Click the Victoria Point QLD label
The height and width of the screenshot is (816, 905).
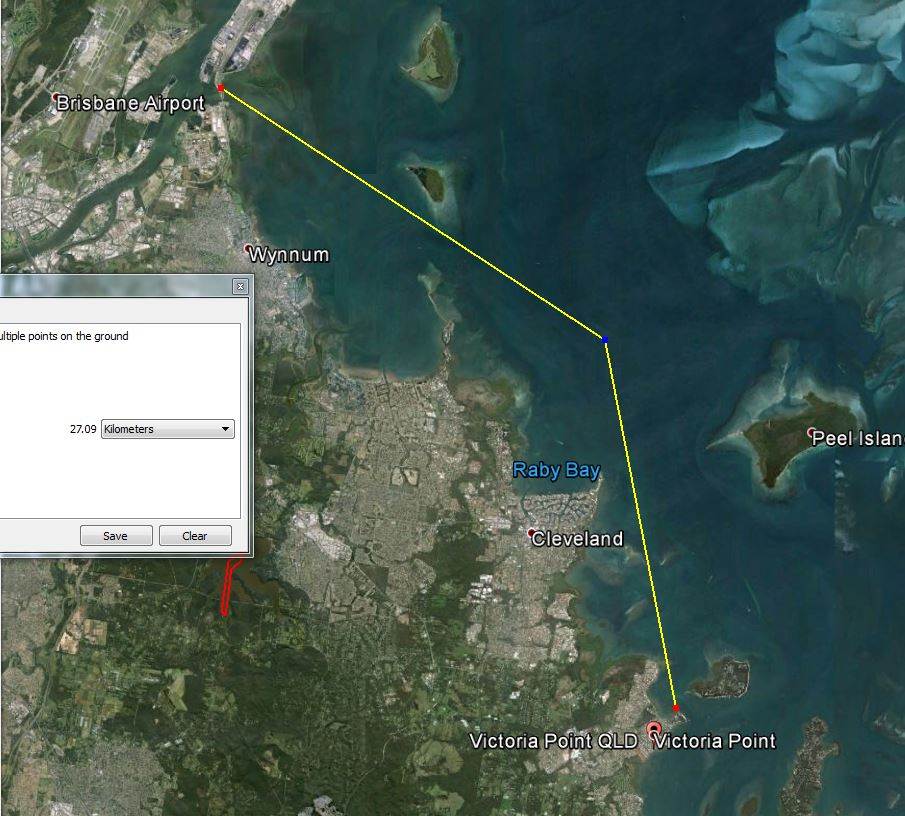point(553,741)
